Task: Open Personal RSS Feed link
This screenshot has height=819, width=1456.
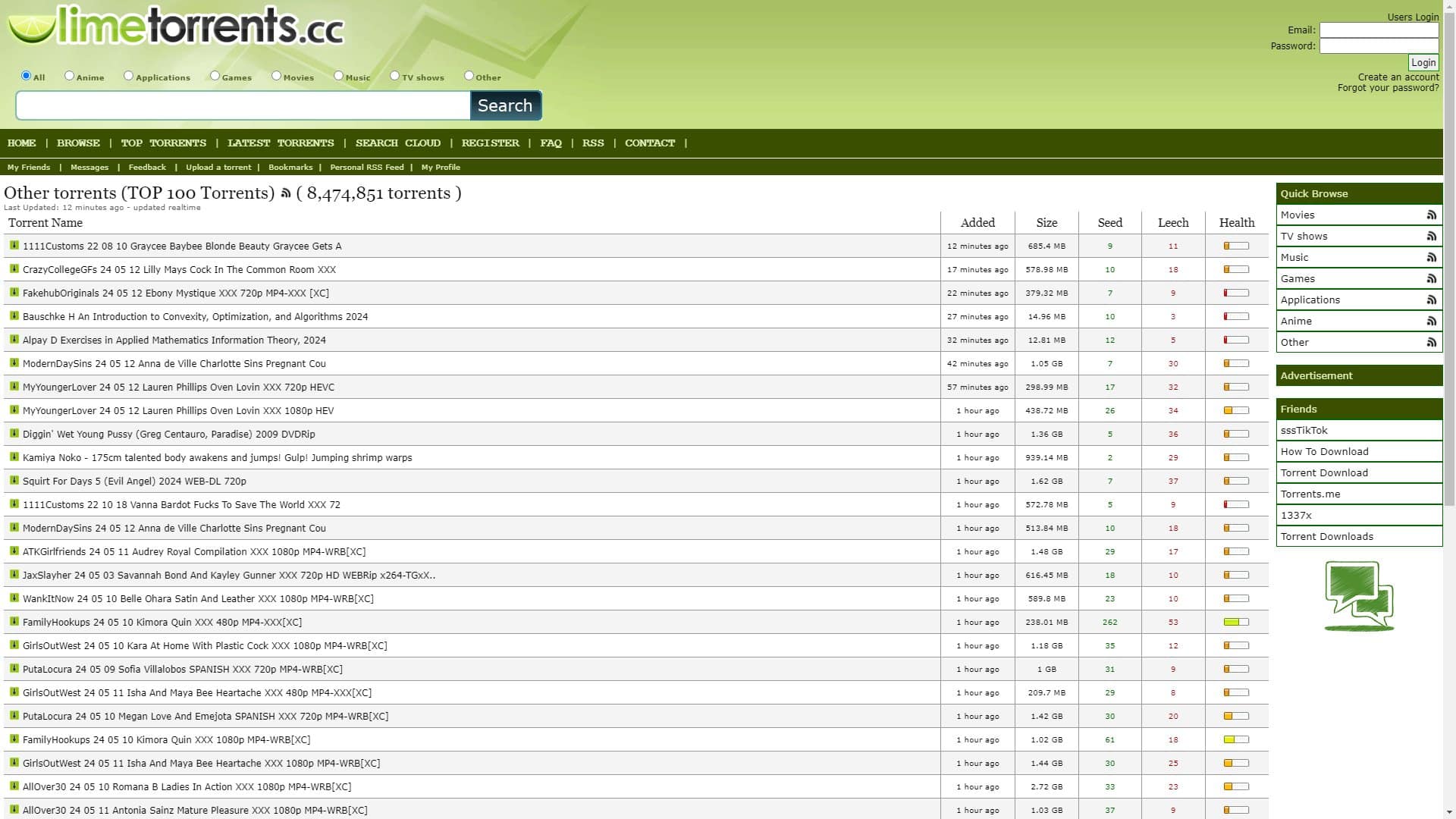Action: 367,168
